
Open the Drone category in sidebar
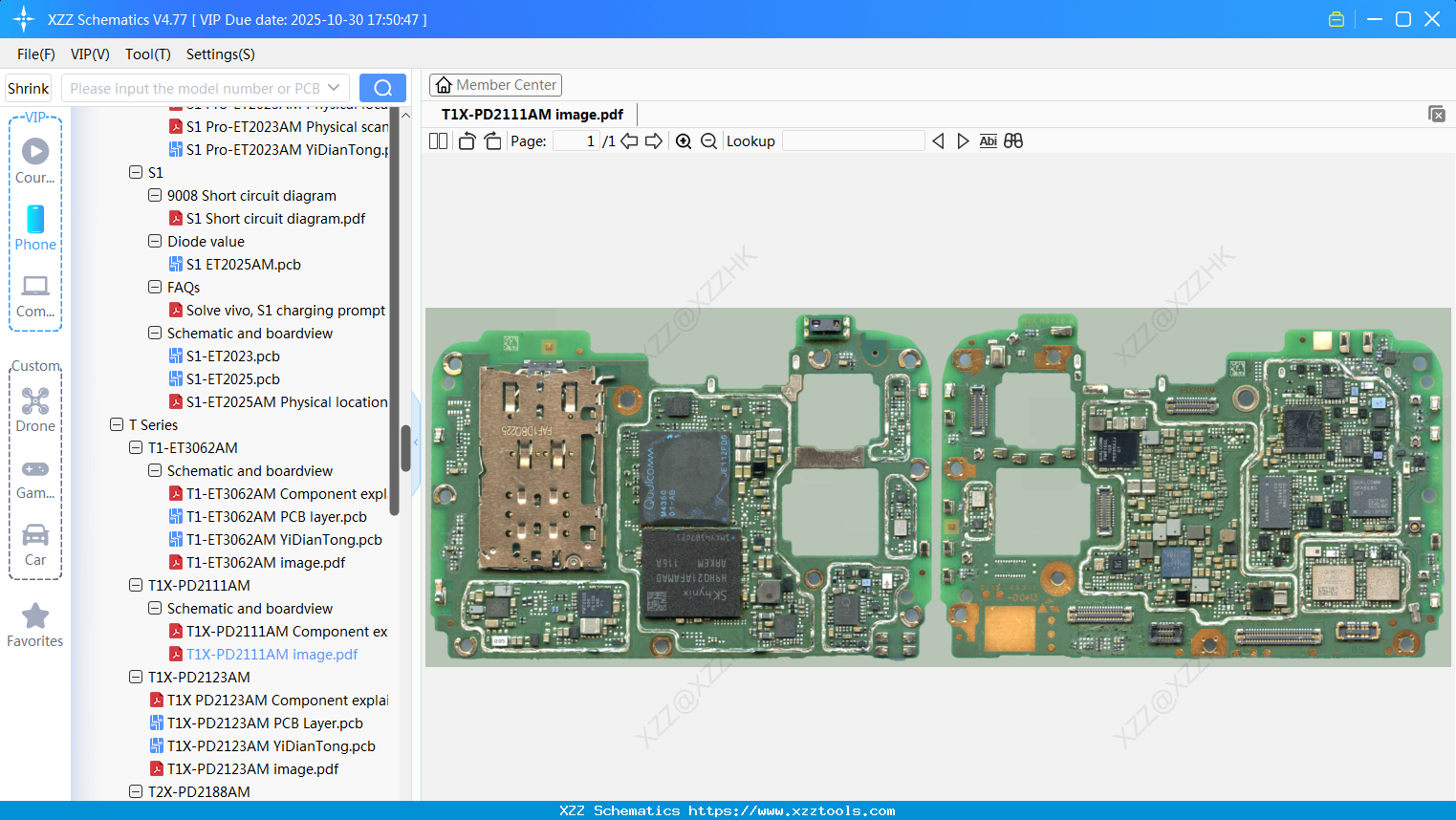[35, 410]
